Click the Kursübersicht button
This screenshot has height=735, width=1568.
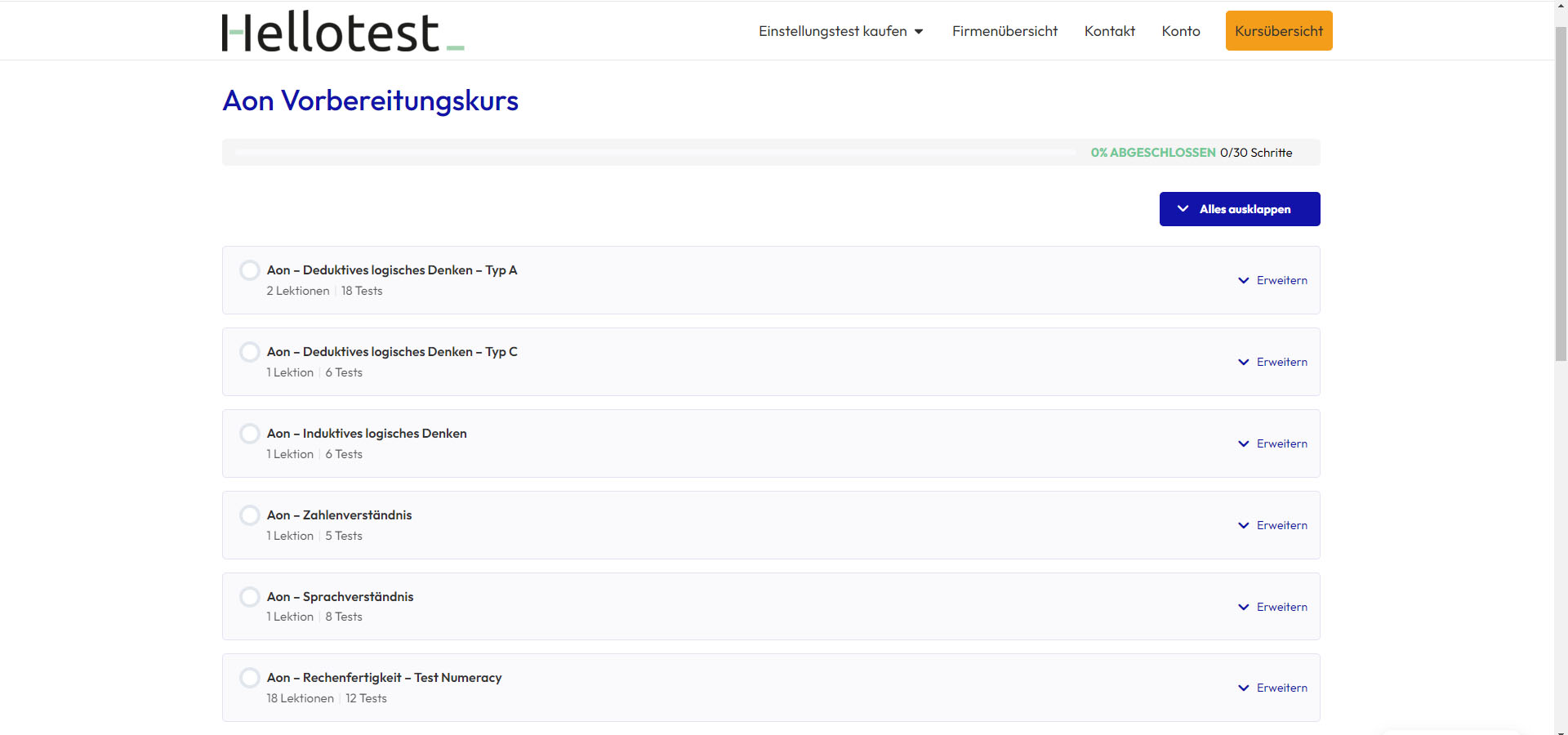coord(1279,30)
